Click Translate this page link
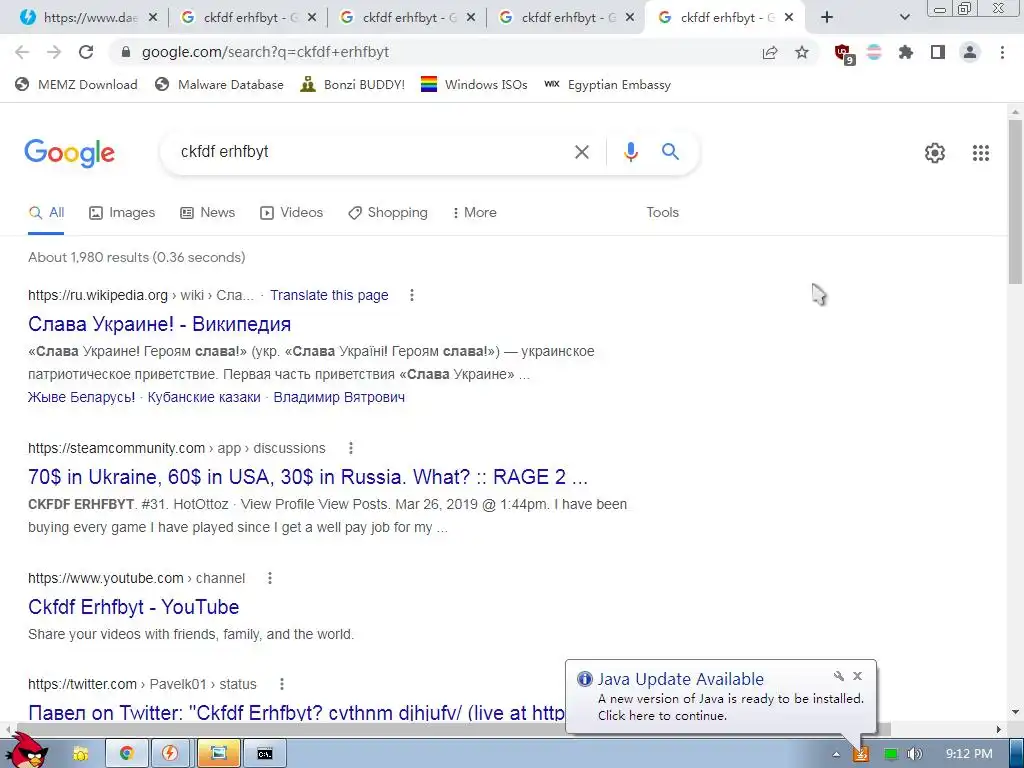Viewport: 1024px width, 768px height. 329,295
